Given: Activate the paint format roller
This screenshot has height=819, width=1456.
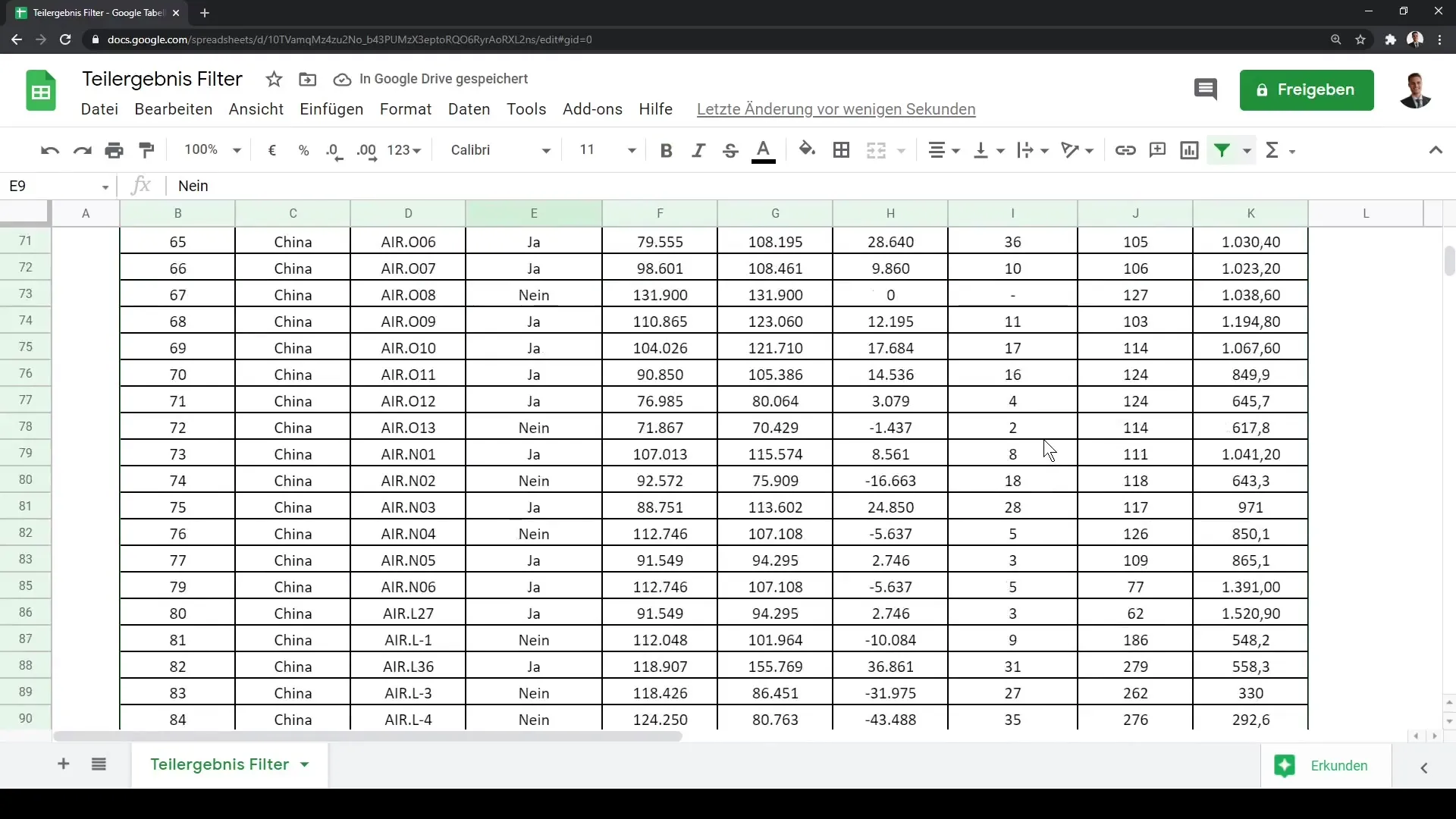Looking at the screenshot, I should [x=147, y=150].
